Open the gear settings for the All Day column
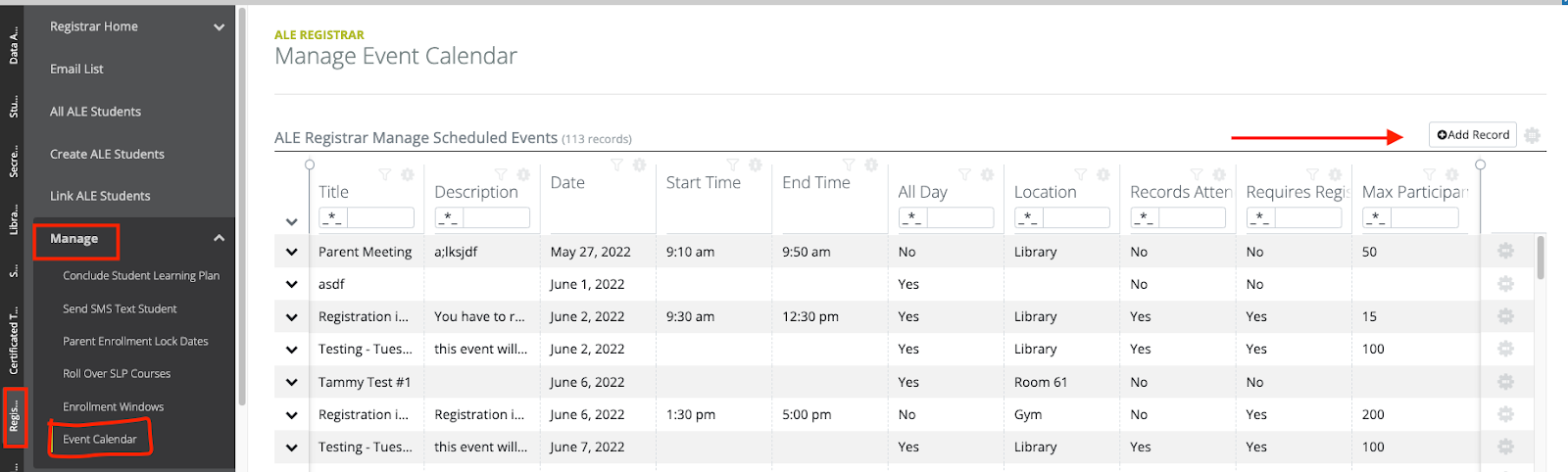Viewport: 1568px width, 472px height. [987, 174]
